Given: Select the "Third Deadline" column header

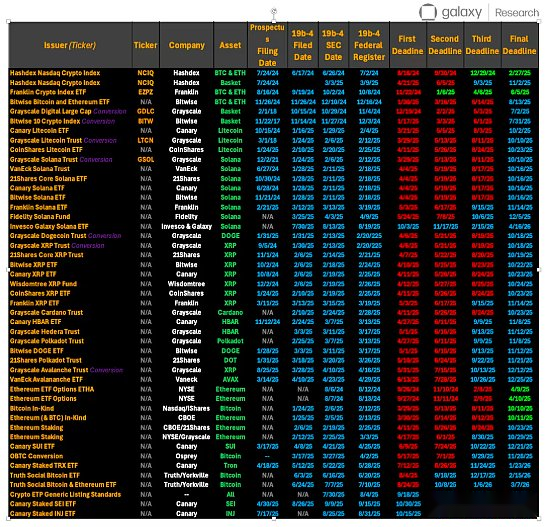Looking at the screenshot, I should tap(482, 45).
